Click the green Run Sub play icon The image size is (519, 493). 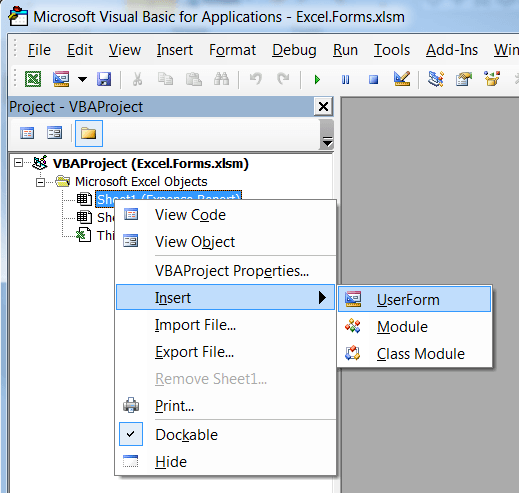(x=317, y=80)
